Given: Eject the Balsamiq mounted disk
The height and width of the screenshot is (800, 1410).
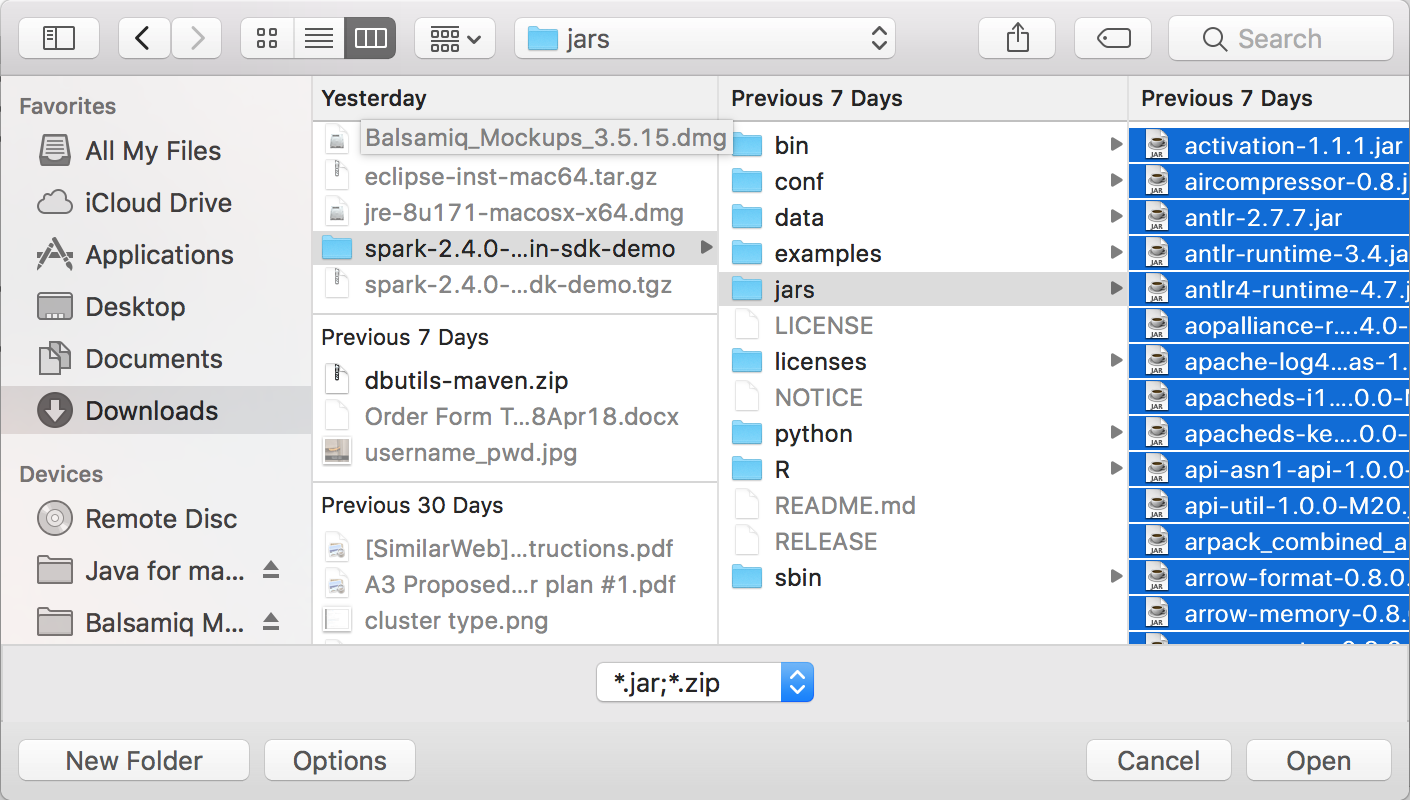Looking at the screenshot, I should (269, 622).
